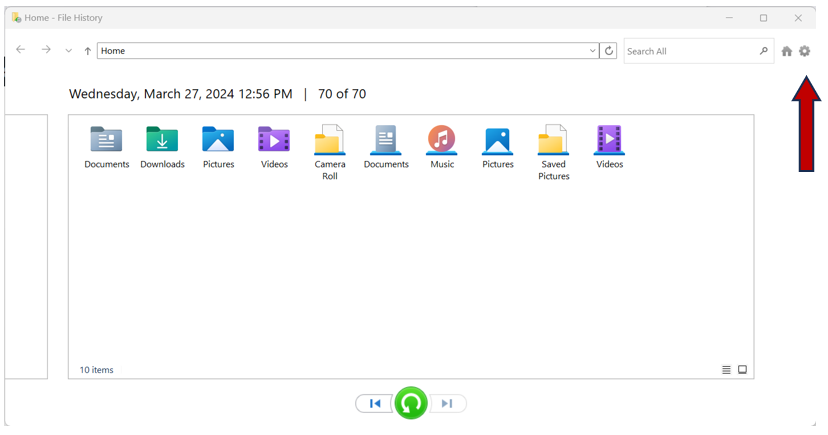Switch to details list view

[726, 370]
